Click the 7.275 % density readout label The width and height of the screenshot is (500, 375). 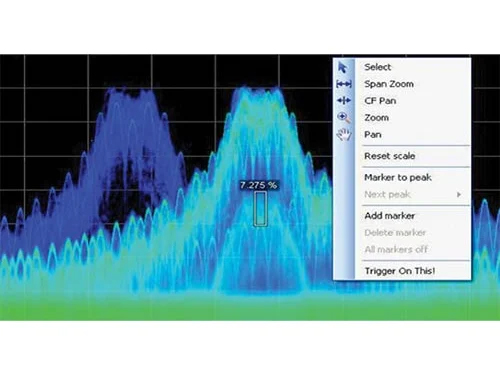coord(259,185)
